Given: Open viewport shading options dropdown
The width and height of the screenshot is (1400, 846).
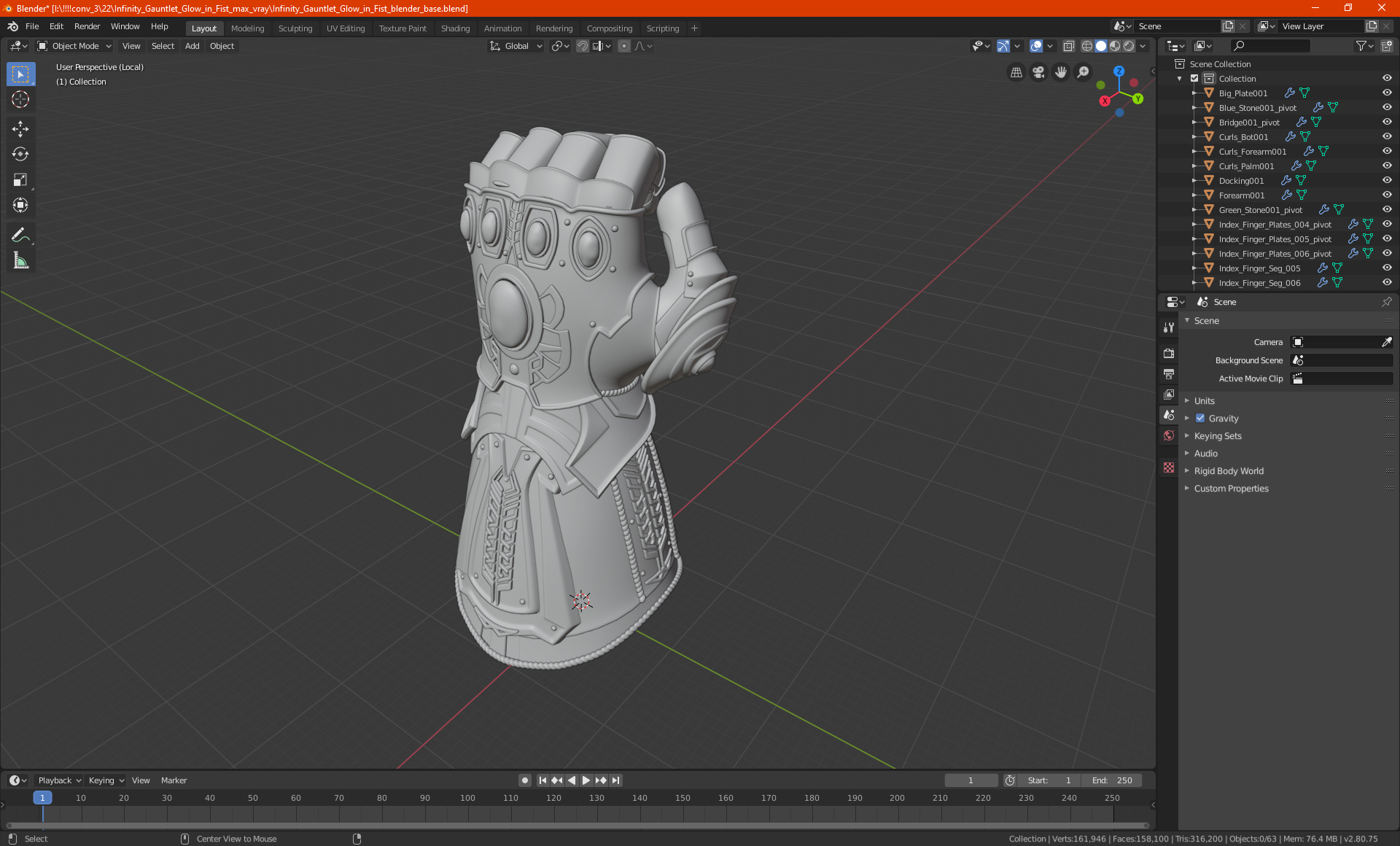Looking at the screenshot, I should [x=1143, y=46].
